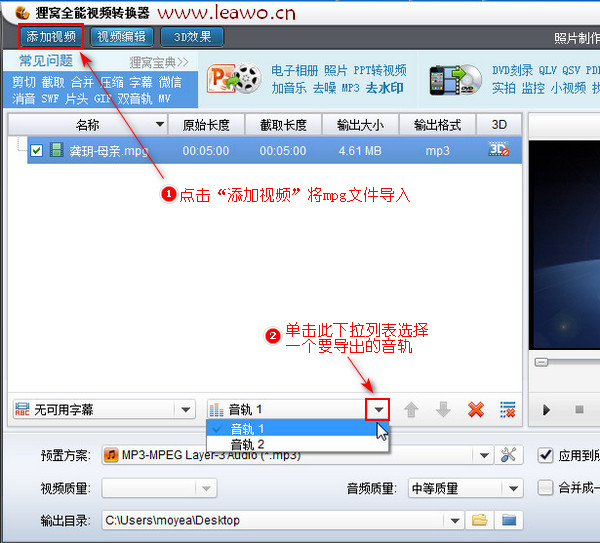Click the film file icon of 龚玥-母亲.mpg
600x543 pixels.
57,150
